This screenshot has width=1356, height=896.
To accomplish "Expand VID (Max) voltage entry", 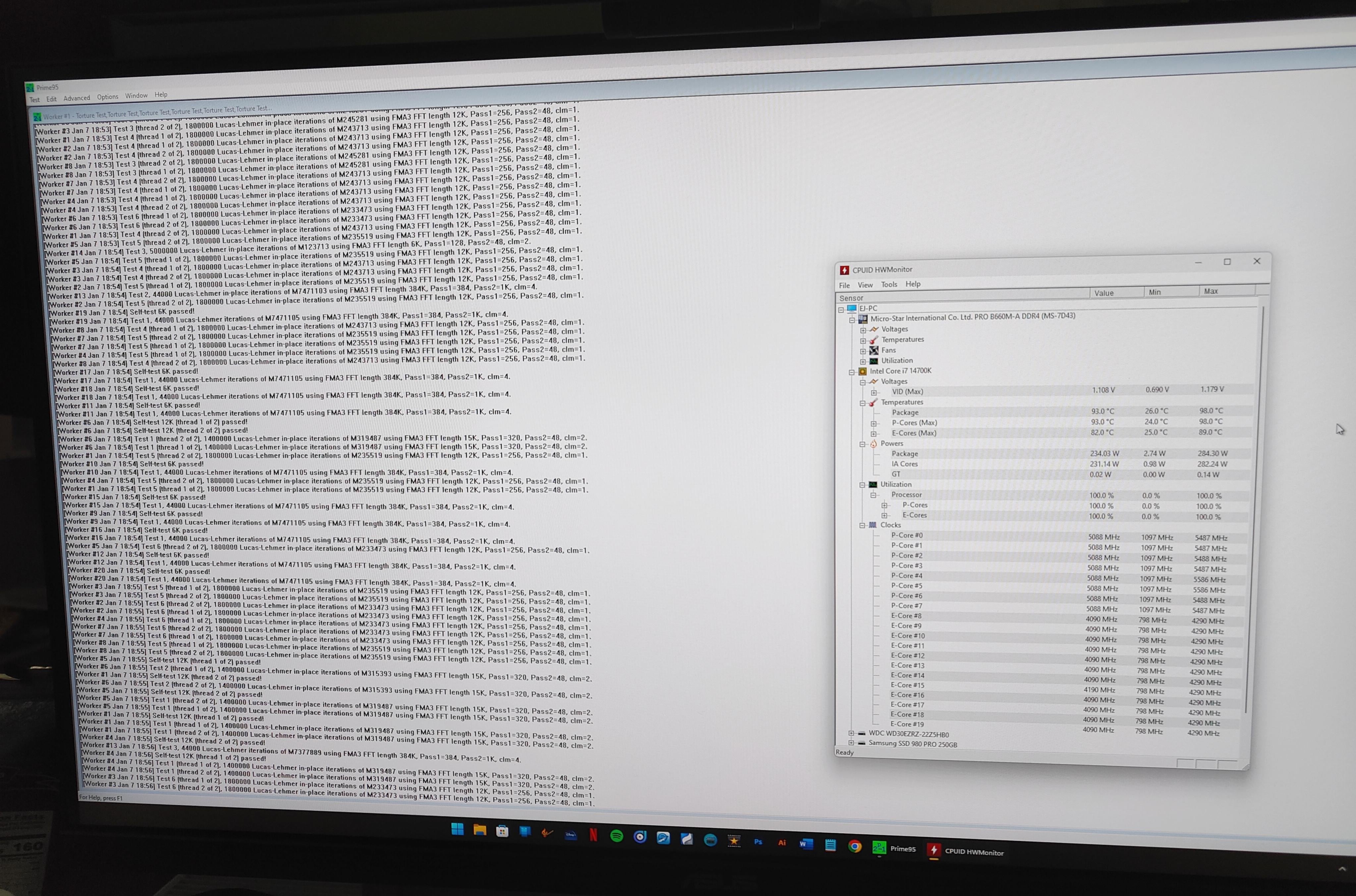I will pyautogui.click(x=874, y=393).
